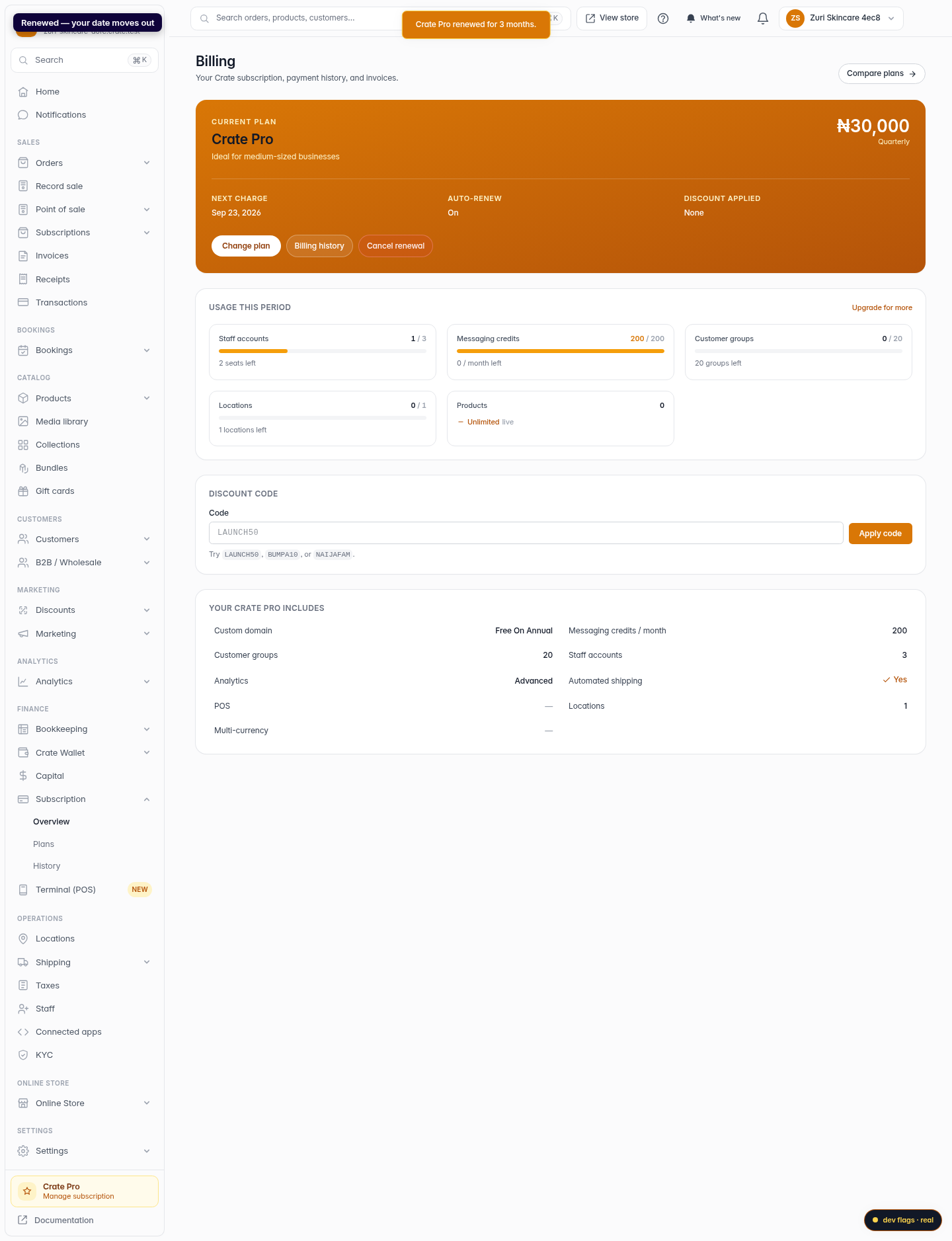
Task: Click the NAIJAFAM suggested code
Action: coord(333,555)
